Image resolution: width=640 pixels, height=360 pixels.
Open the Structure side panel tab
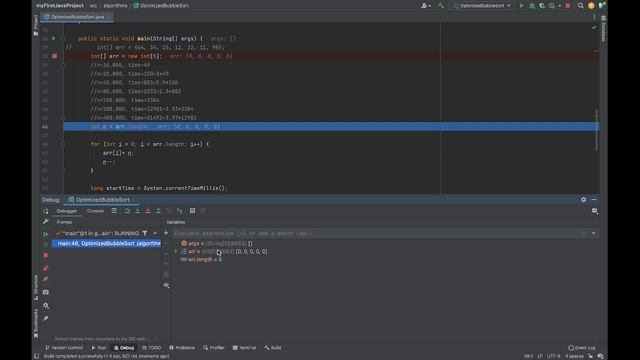[36, 287]
